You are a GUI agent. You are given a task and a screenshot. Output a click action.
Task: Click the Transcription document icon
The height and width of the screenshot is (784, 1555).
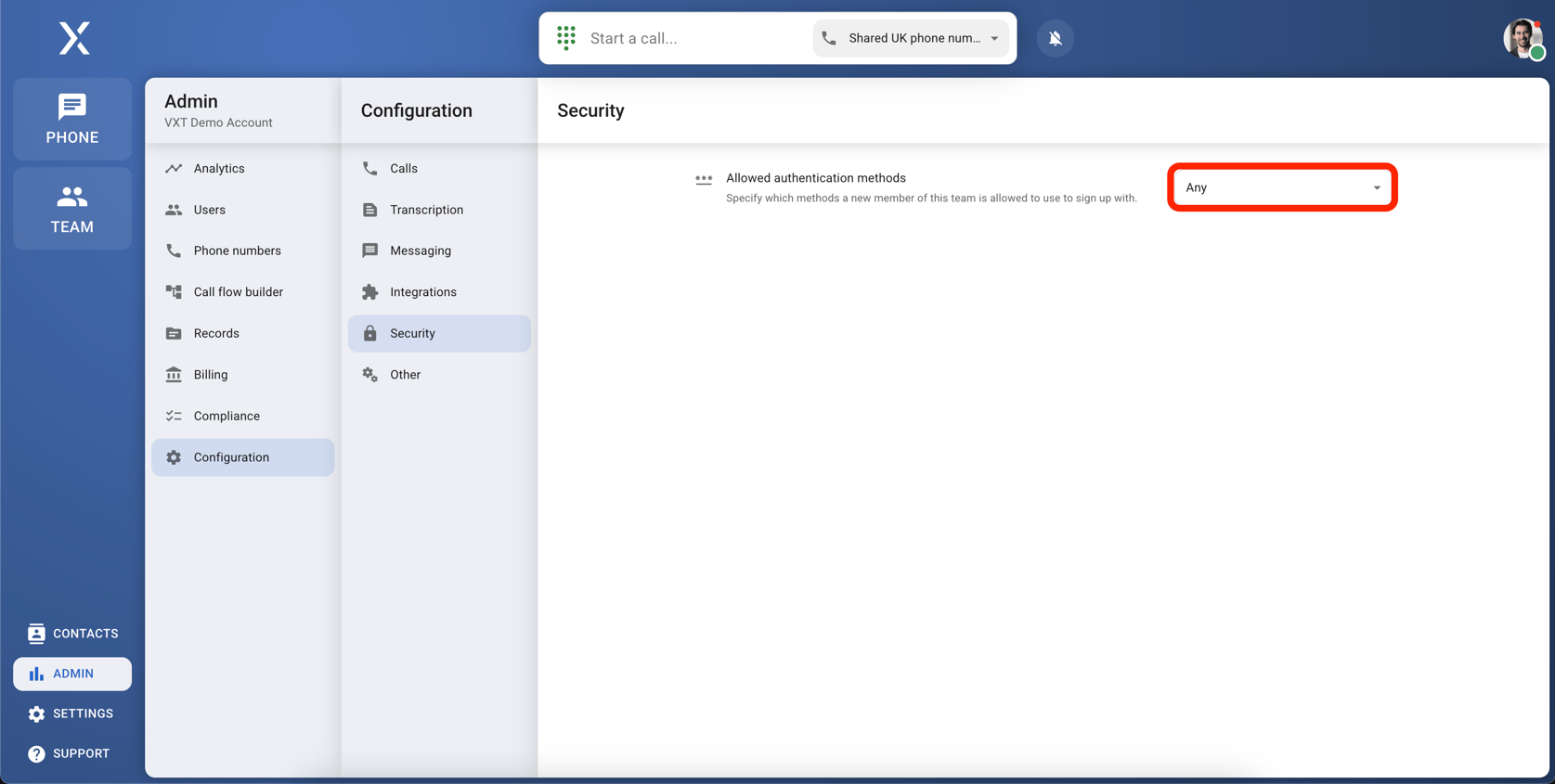tap(369, 210)
